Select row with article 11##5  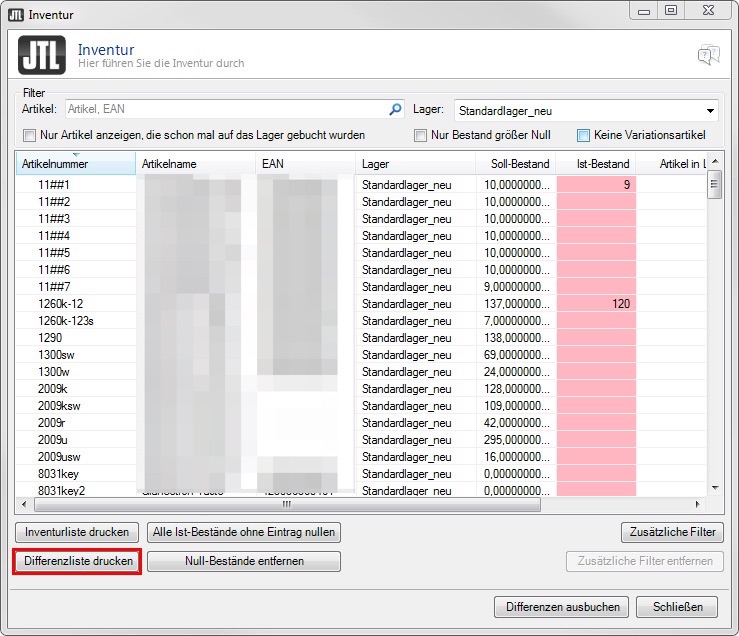pyautogui.click(x=361, y=253)
